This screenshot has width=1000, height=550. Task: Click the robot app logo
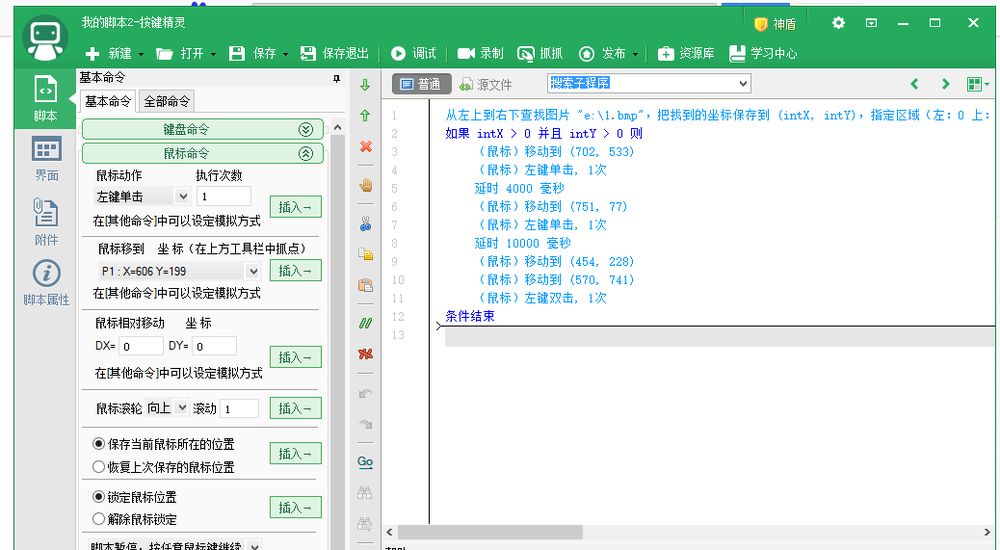coord(45,38)
